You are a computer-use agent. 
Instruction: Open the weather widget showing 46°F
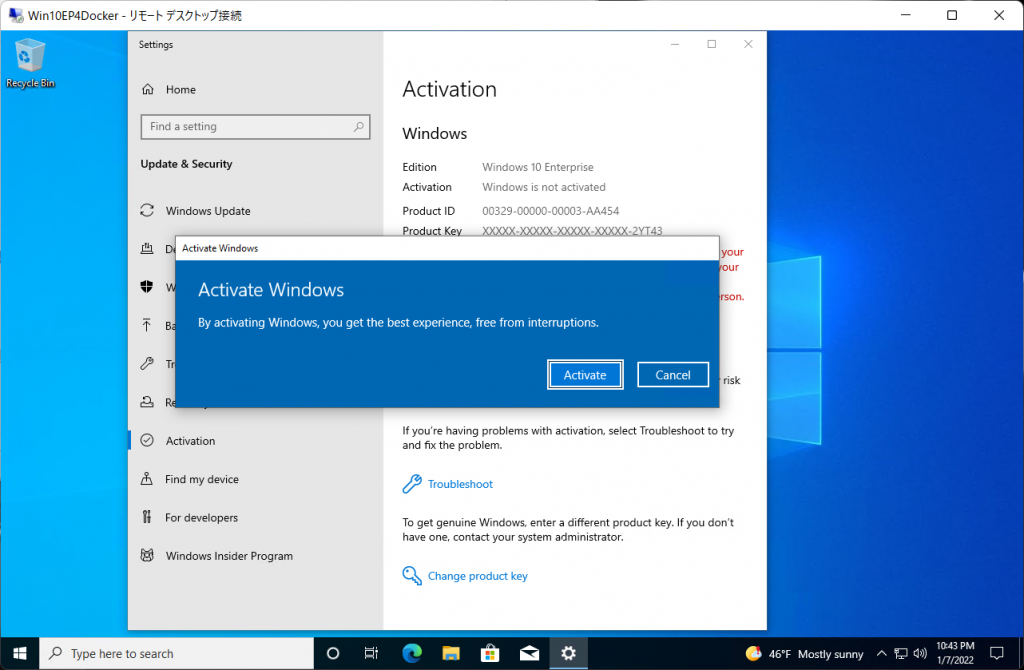804,654
